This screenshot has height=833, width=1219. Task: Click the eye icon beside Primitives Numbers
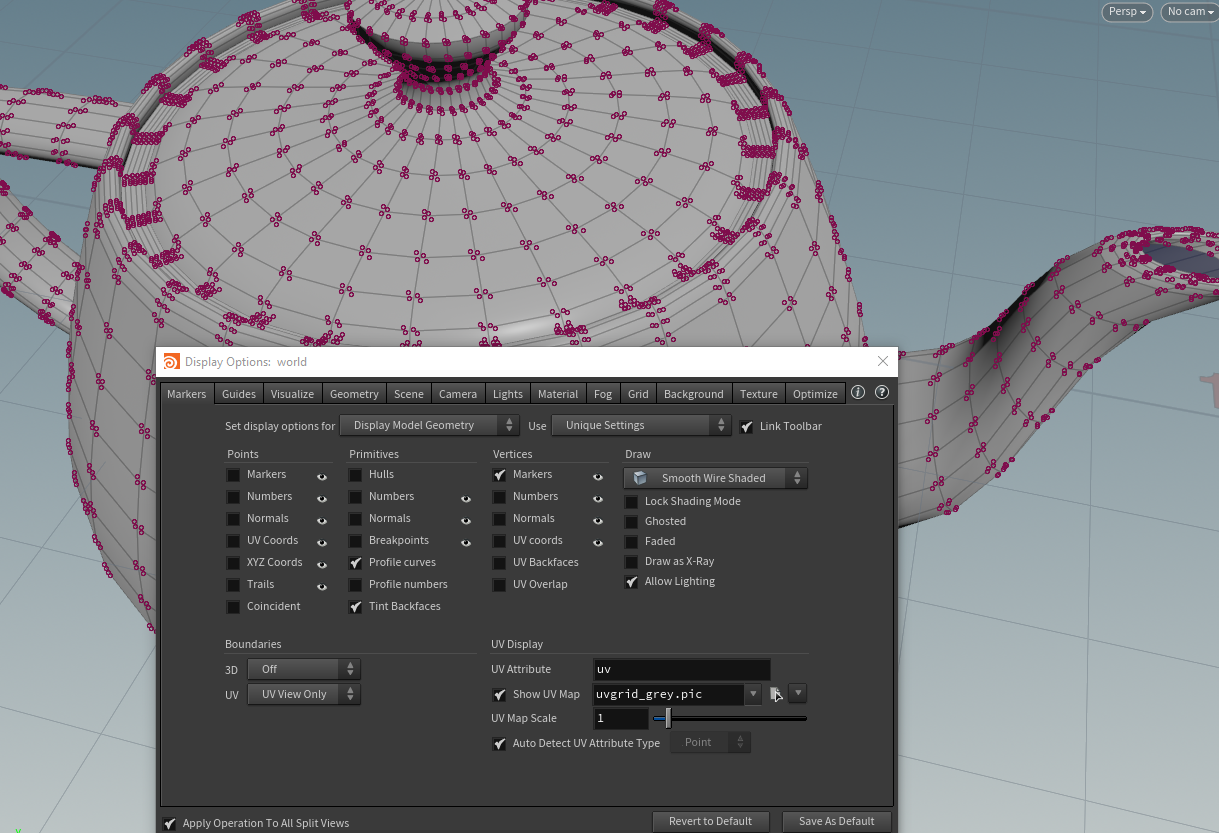466,498
